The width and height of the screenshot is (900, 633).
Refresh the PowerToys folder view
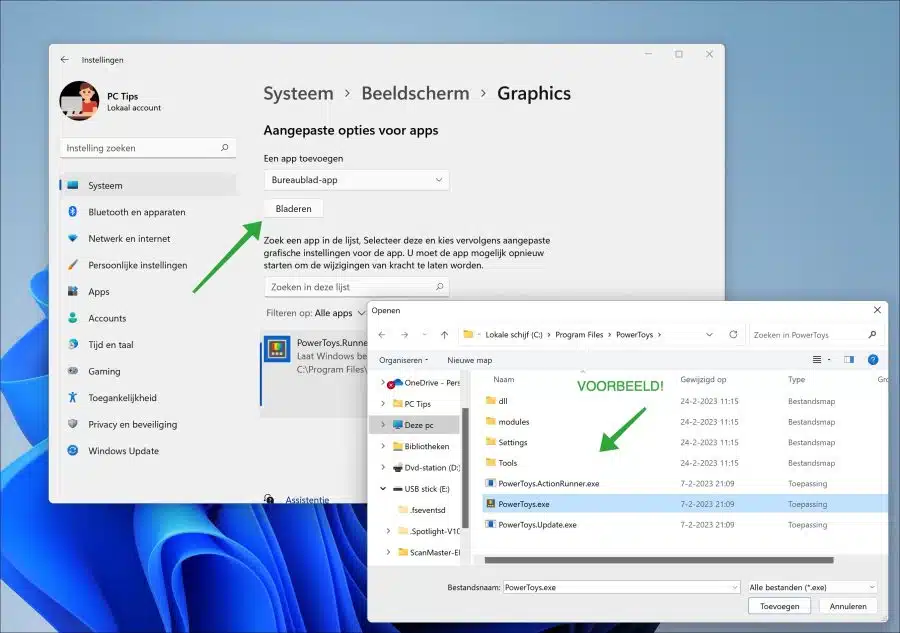pyautogui.click(x=733, y=335)
